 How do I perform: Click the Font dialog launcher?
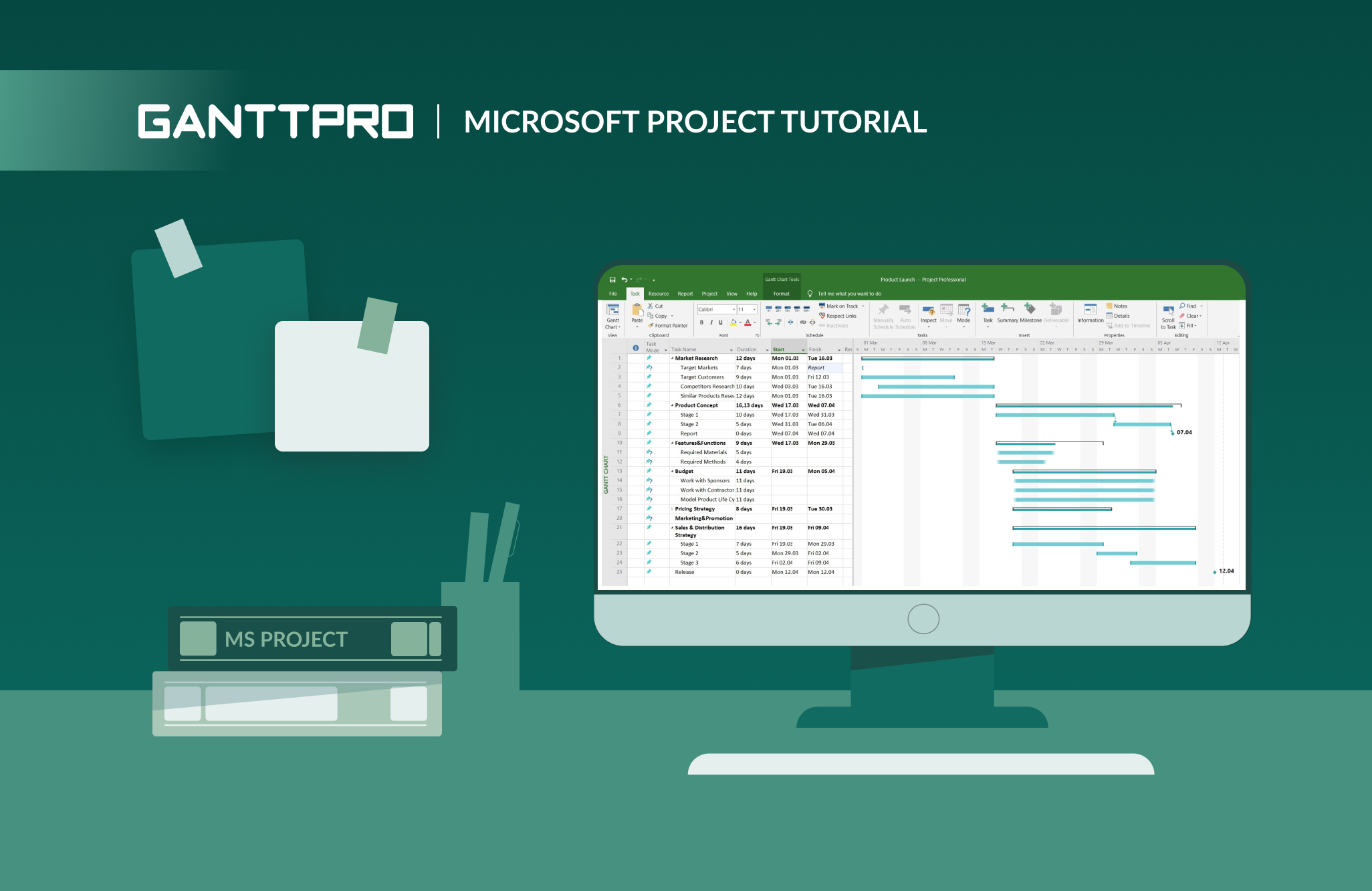click(758, 335)
